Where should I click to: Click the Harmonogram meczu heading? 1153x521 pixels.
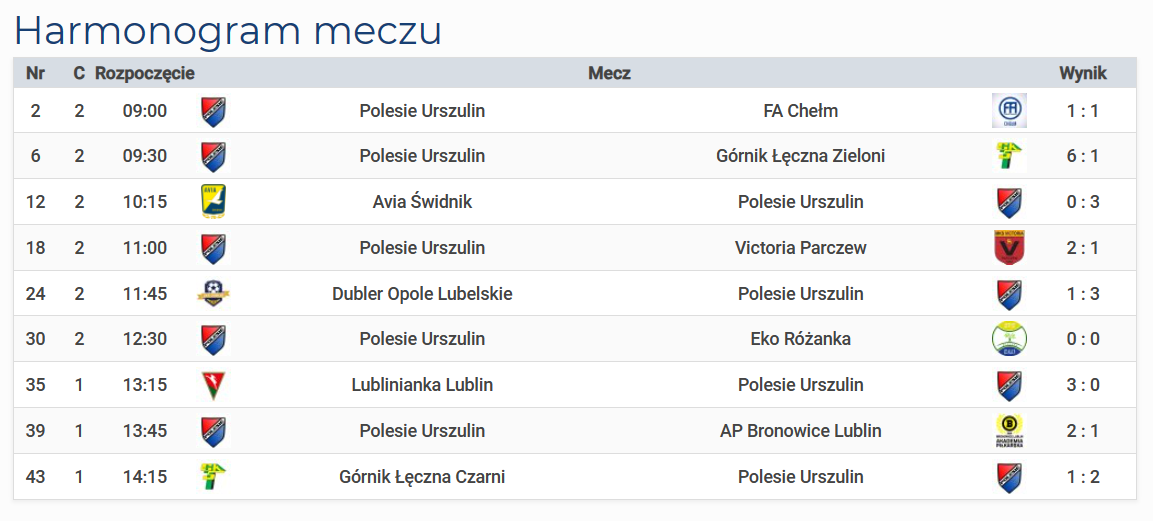228,30
